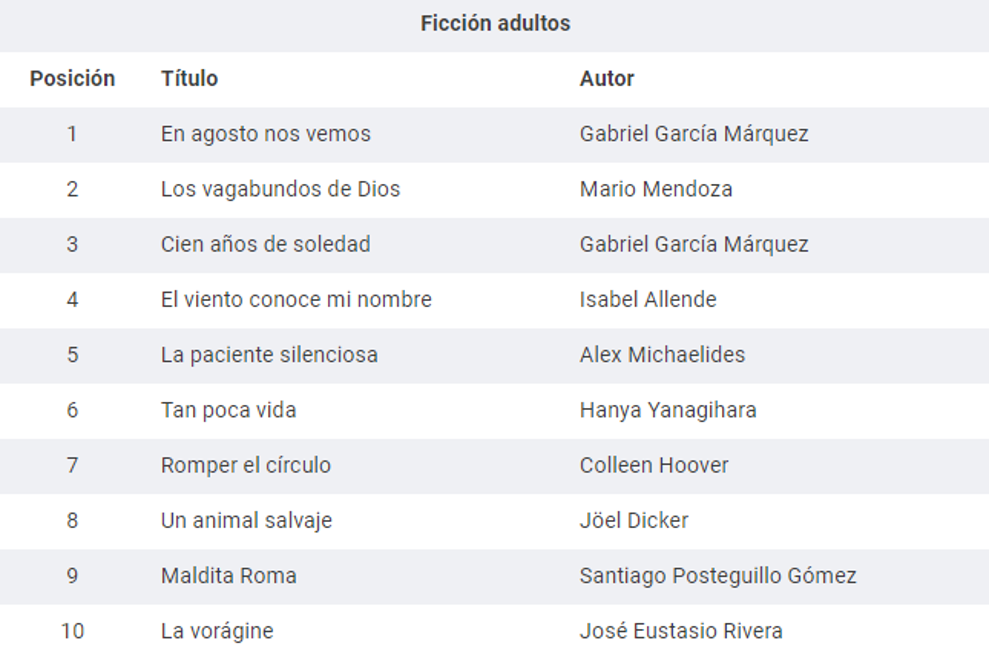
Task: Click the 'Autor' column header
Action: pos(606,79)
